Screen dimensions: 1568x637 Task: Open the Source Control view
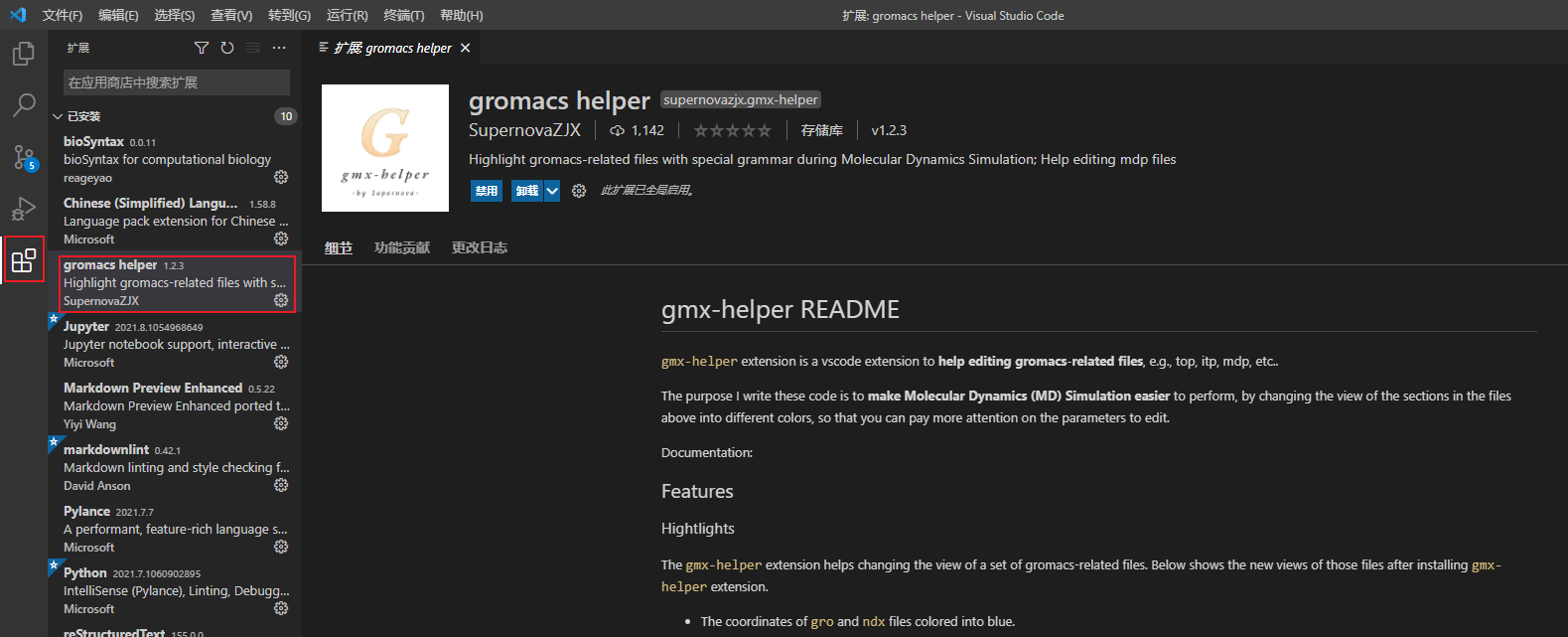click(24, 157)
